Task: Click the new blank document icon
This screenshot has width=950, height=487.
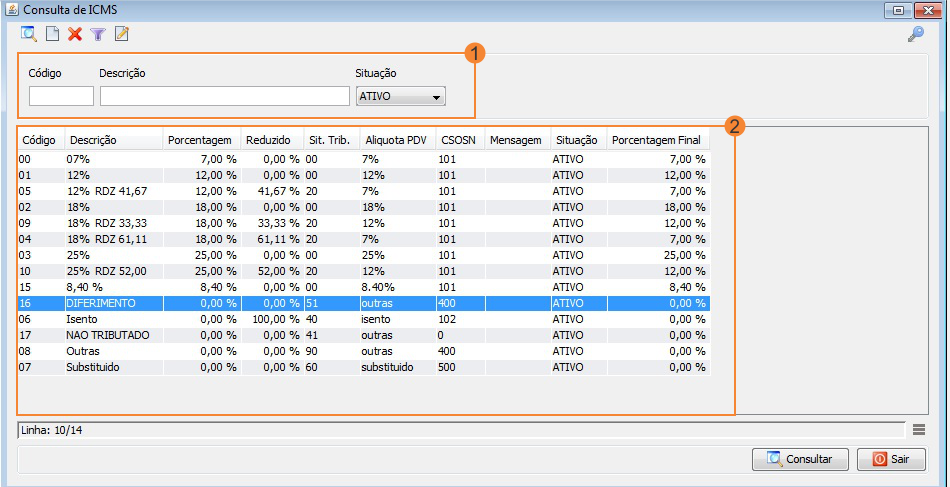Action: point(52,34)
